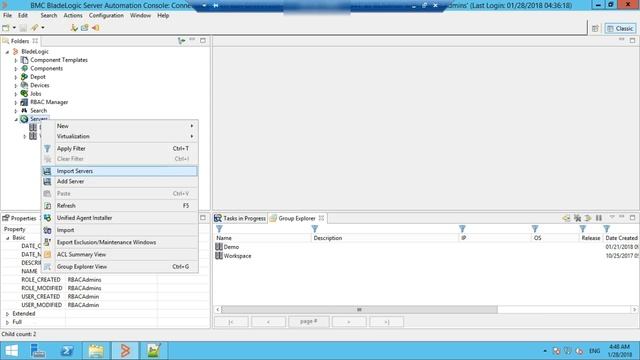640x360 pixels.
Task: Open the Window menu
Action: (140, 16)
